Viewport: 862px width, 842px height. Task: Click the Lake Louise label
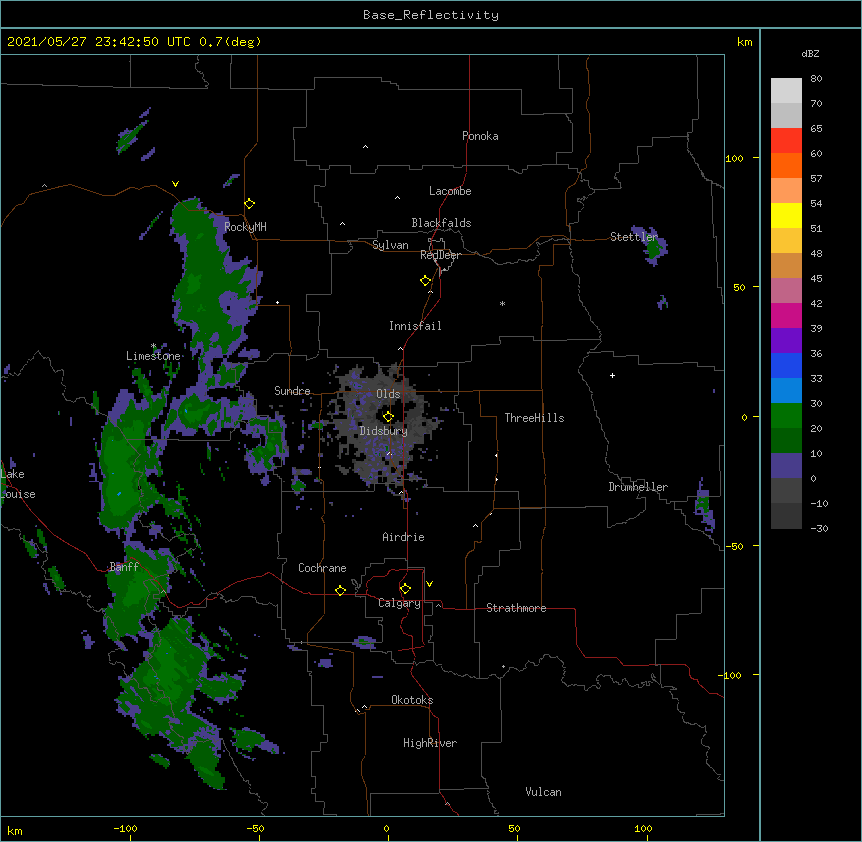(16, 484)
